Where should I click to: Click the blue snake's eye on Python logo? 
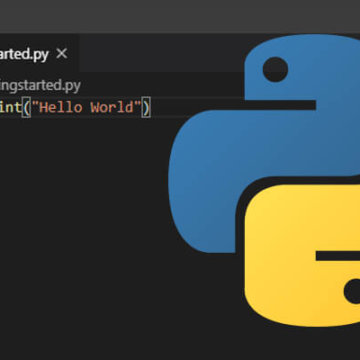coord(275,69)
